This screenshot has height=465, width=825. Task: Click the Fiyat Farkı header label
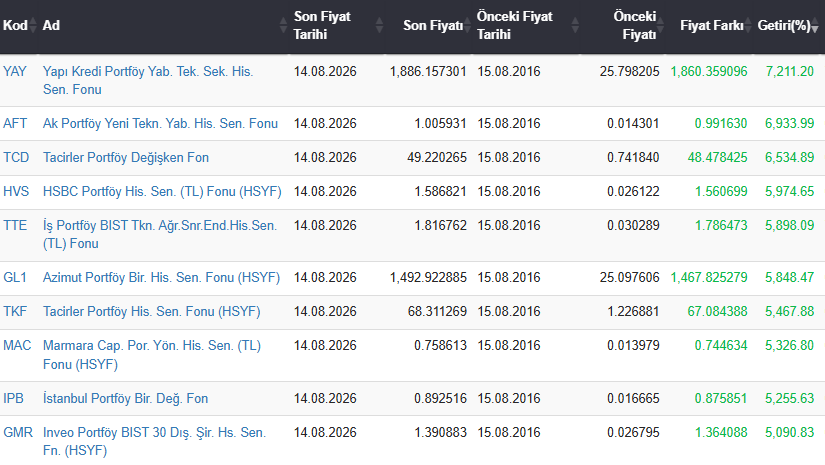711,25
